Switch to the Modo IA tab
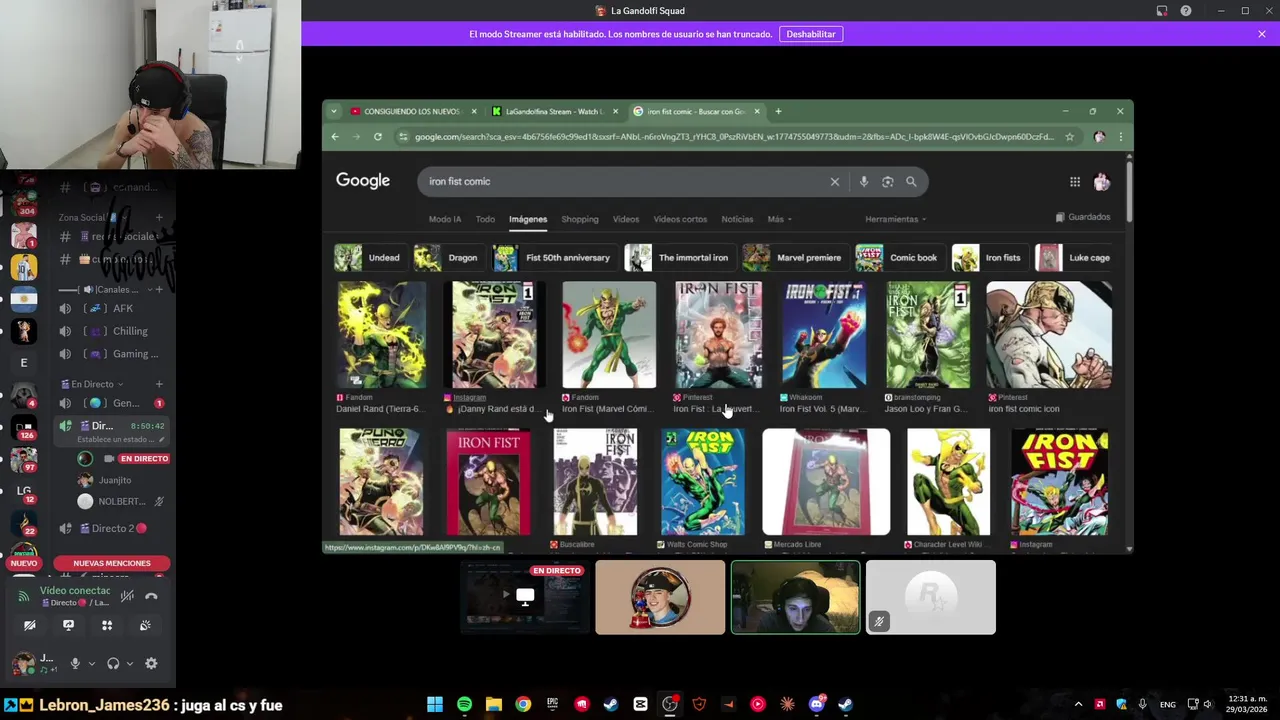The image size is (1280, 720). click(x=445, y=219)
